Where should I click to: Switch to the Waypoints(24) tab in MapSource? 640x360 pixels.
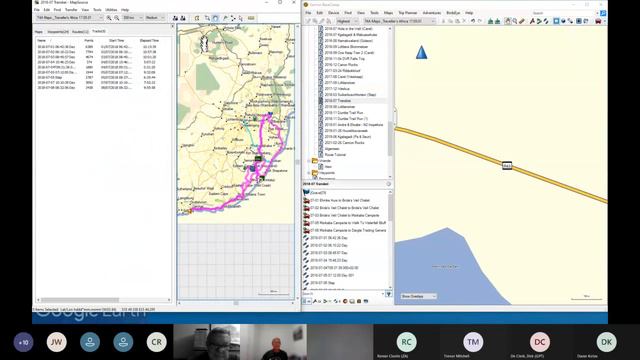58,31
